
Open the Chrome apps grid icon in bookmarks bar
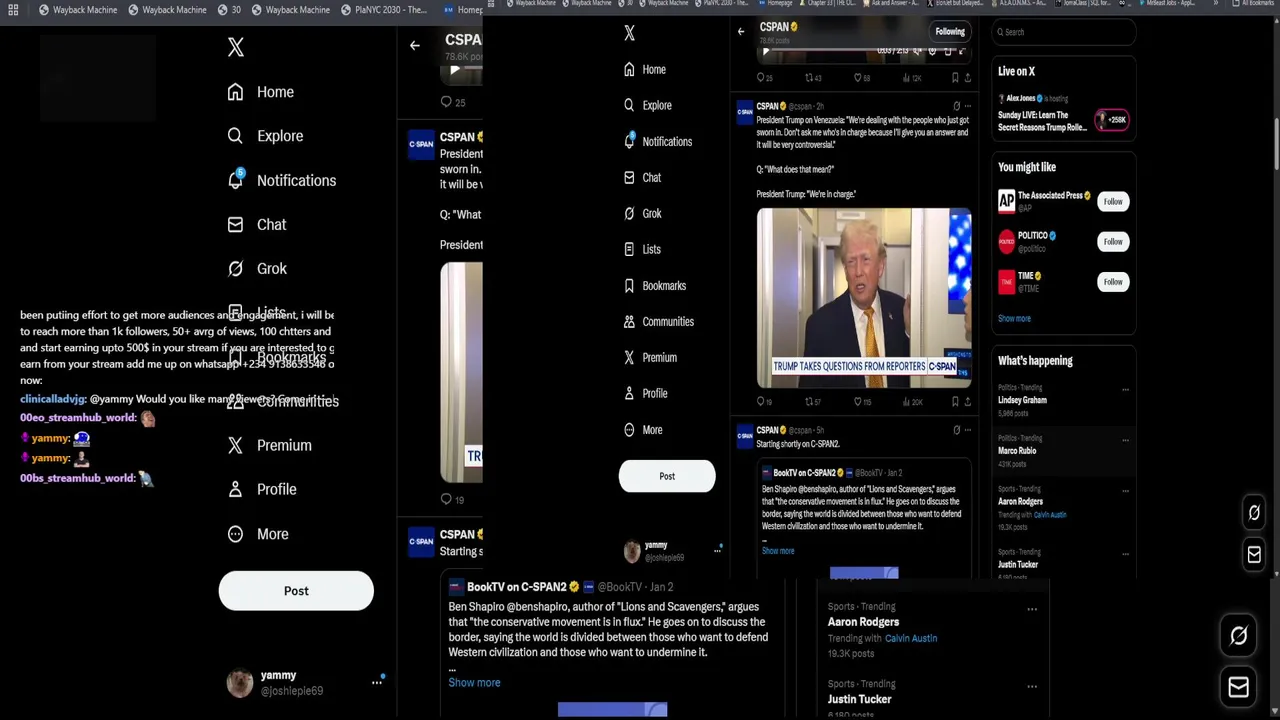(13, 10)
